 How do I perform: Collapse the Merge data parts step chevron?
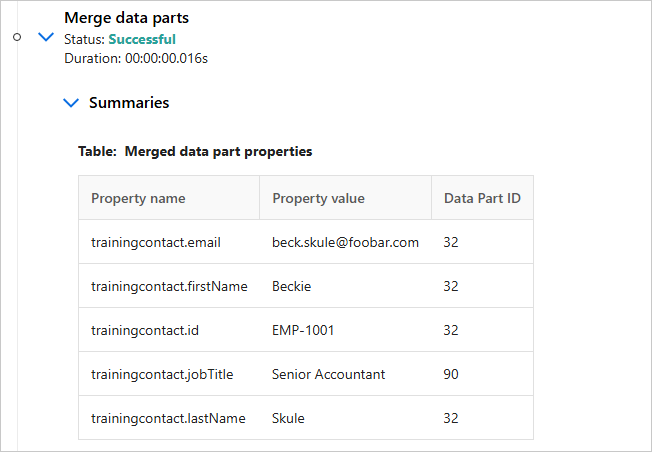pos(46,37)
